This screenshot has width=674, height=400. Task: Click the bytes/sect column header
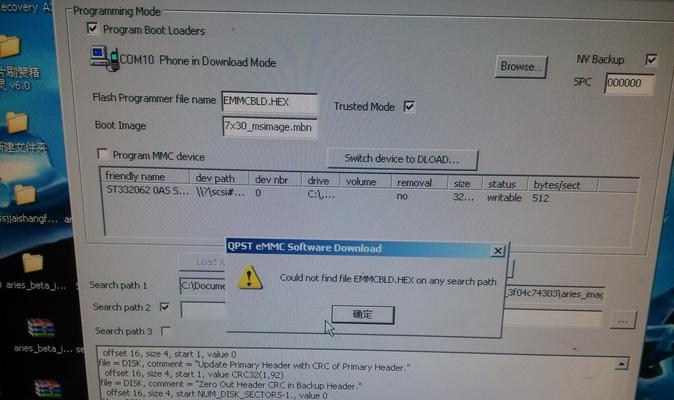coord(562,185)
